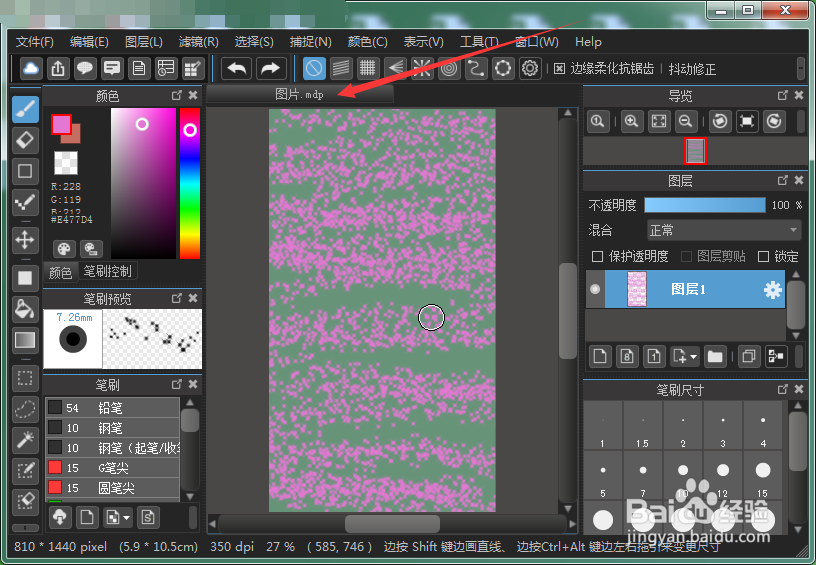816x565 pixels.
Task: Fit canvas to window in navigator
Action: pyautogui.click(x=659, y=122)
